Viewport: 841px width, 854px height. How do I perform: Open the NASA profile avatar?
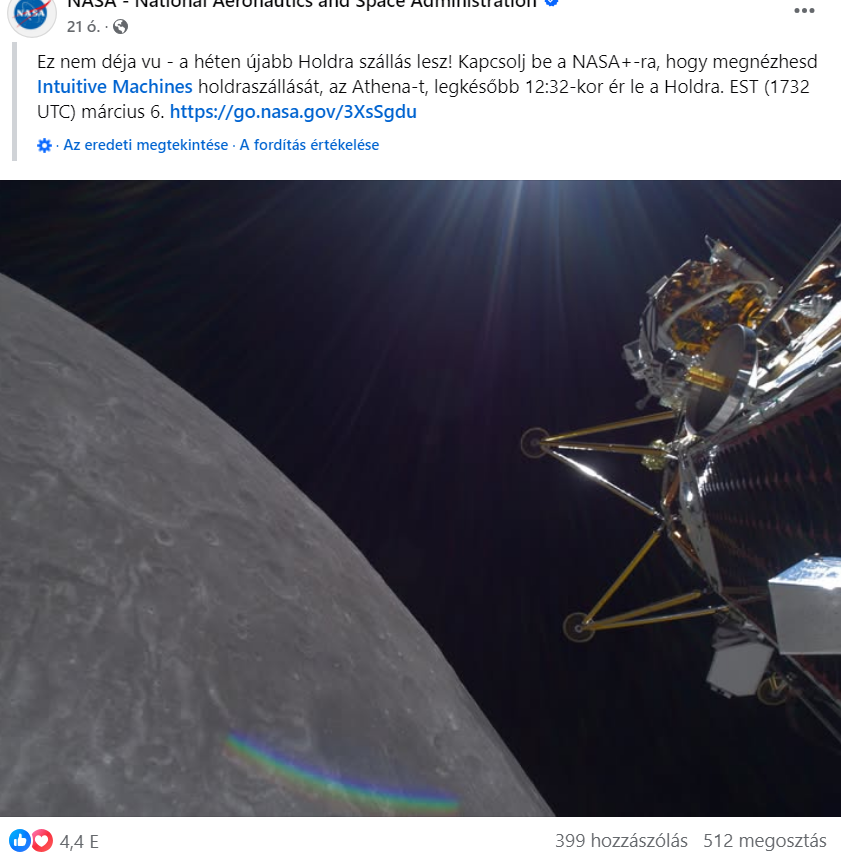32,14
